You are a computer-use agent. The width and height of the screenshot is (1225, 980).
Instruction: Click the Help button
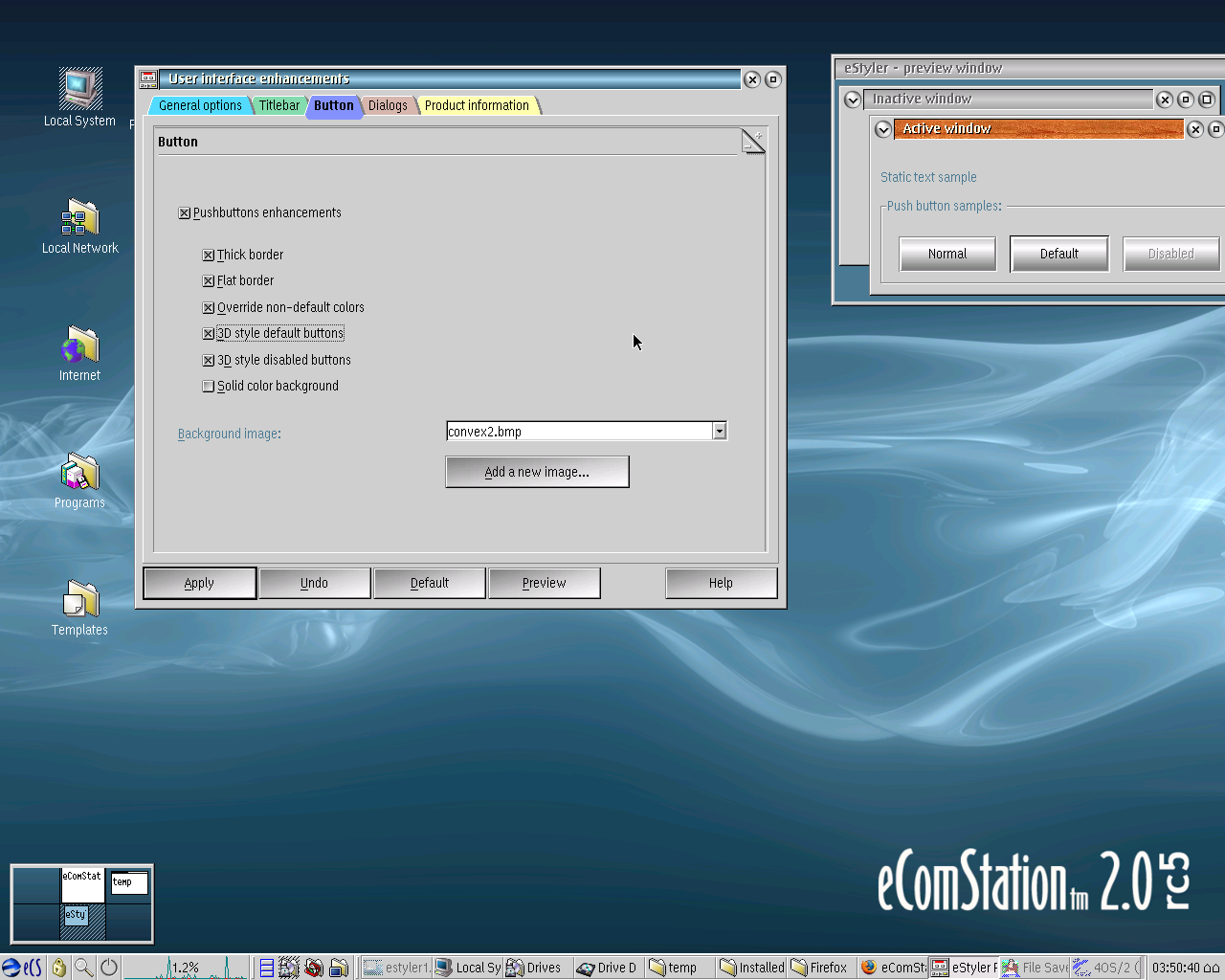pos(721,583)
